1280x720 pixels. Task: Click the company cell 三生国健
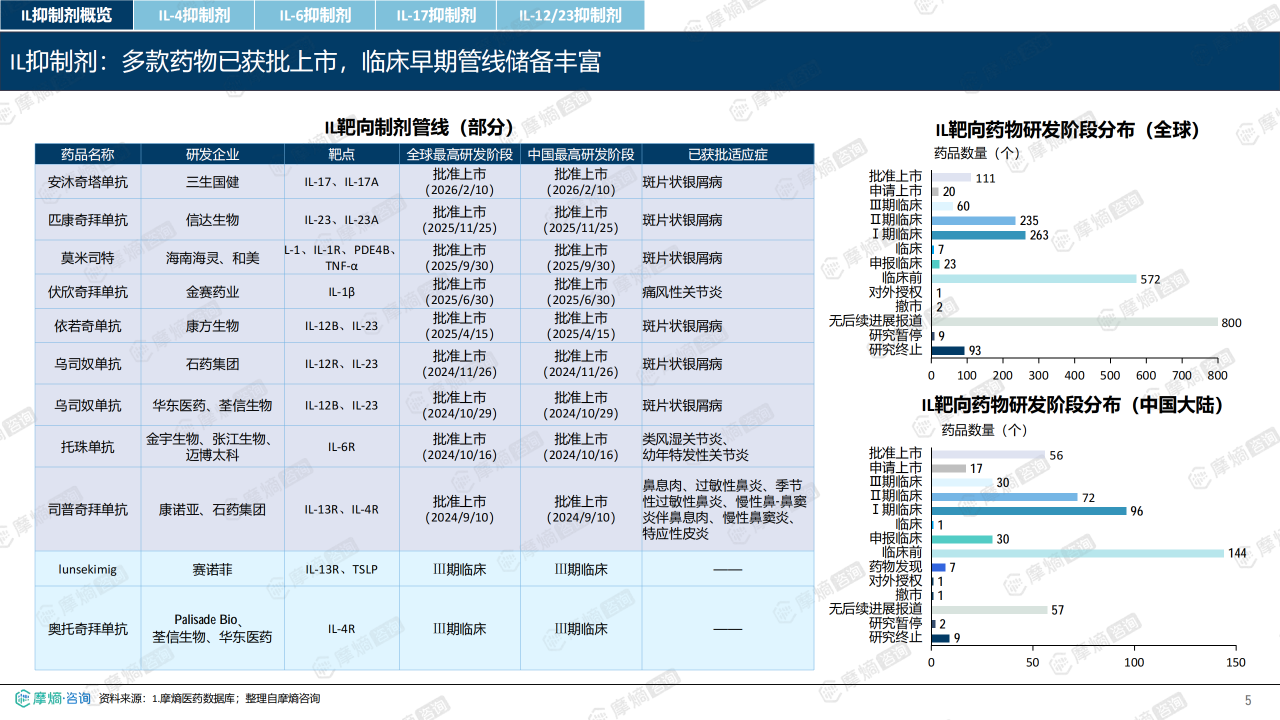[x=212, y=183]
